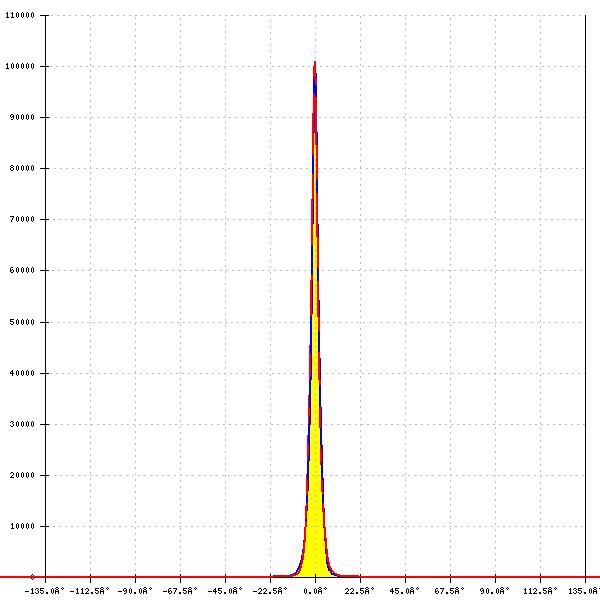Select the 80000 y-axis label
600x600 pixels.
22,168
